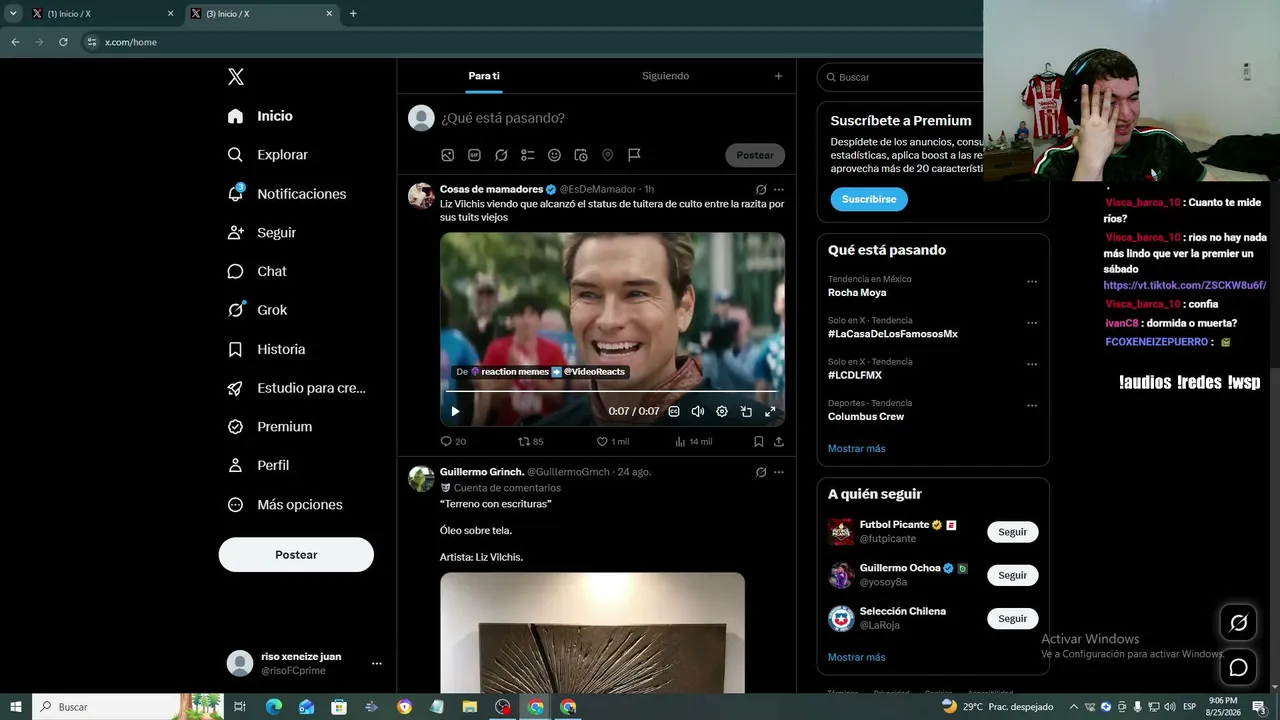Open the Seguir sidebar item

click(261, 233)
